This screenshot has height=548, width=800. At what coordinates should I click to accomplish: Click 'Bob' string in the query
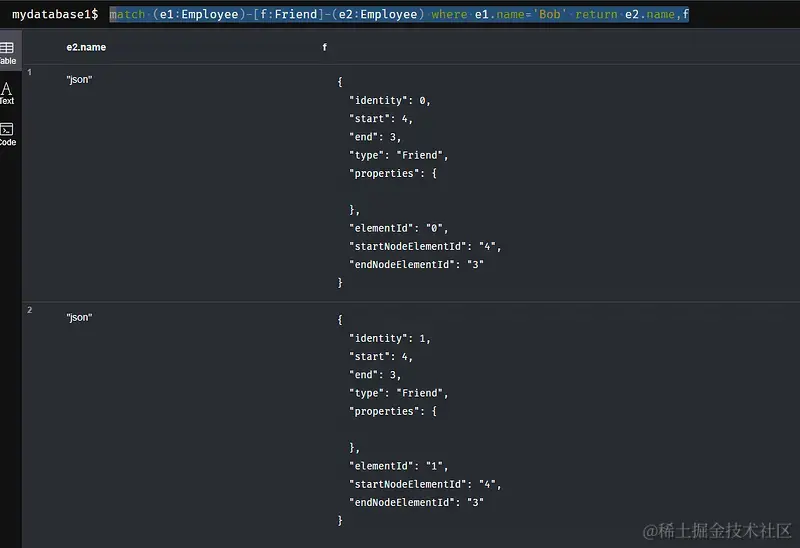549,14
